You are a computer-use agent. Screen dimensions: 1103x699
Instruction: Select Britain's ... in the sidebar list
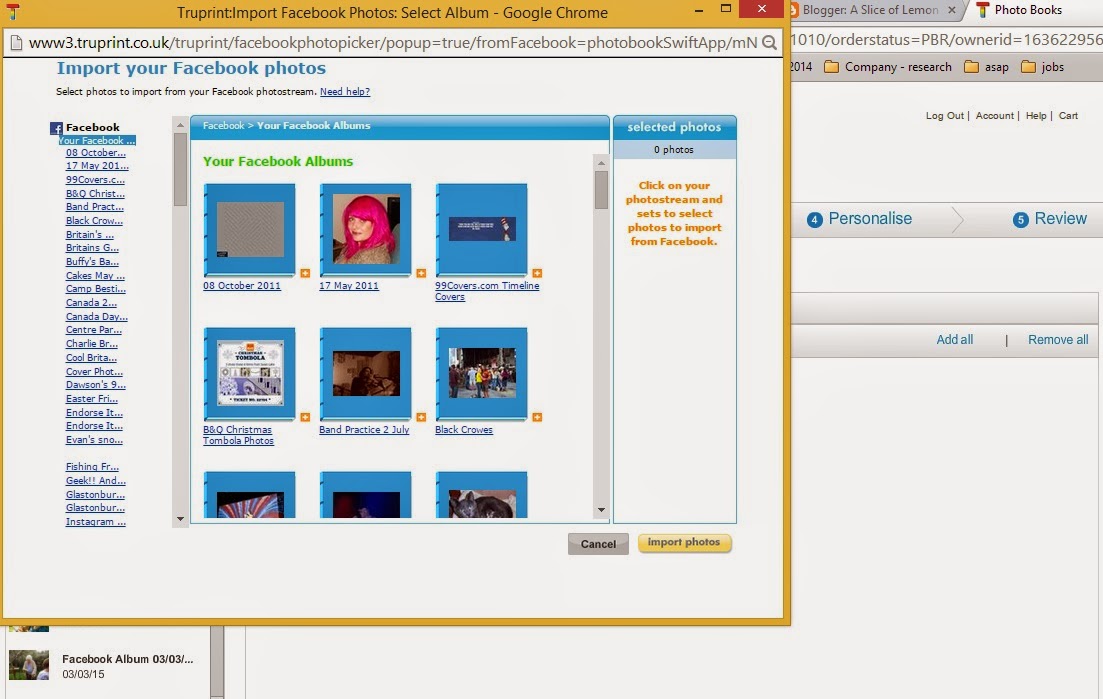click(x=89, y=234)
